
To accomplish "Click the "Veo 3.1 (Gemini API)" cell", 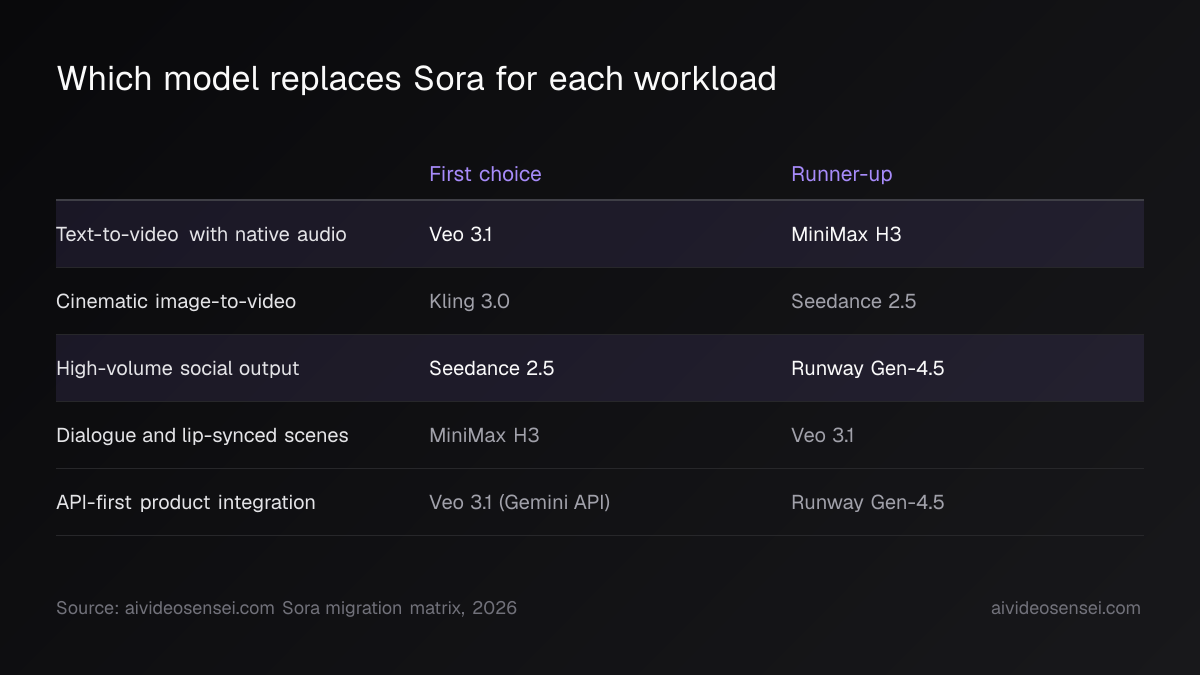I will click(x=519, y=502).
